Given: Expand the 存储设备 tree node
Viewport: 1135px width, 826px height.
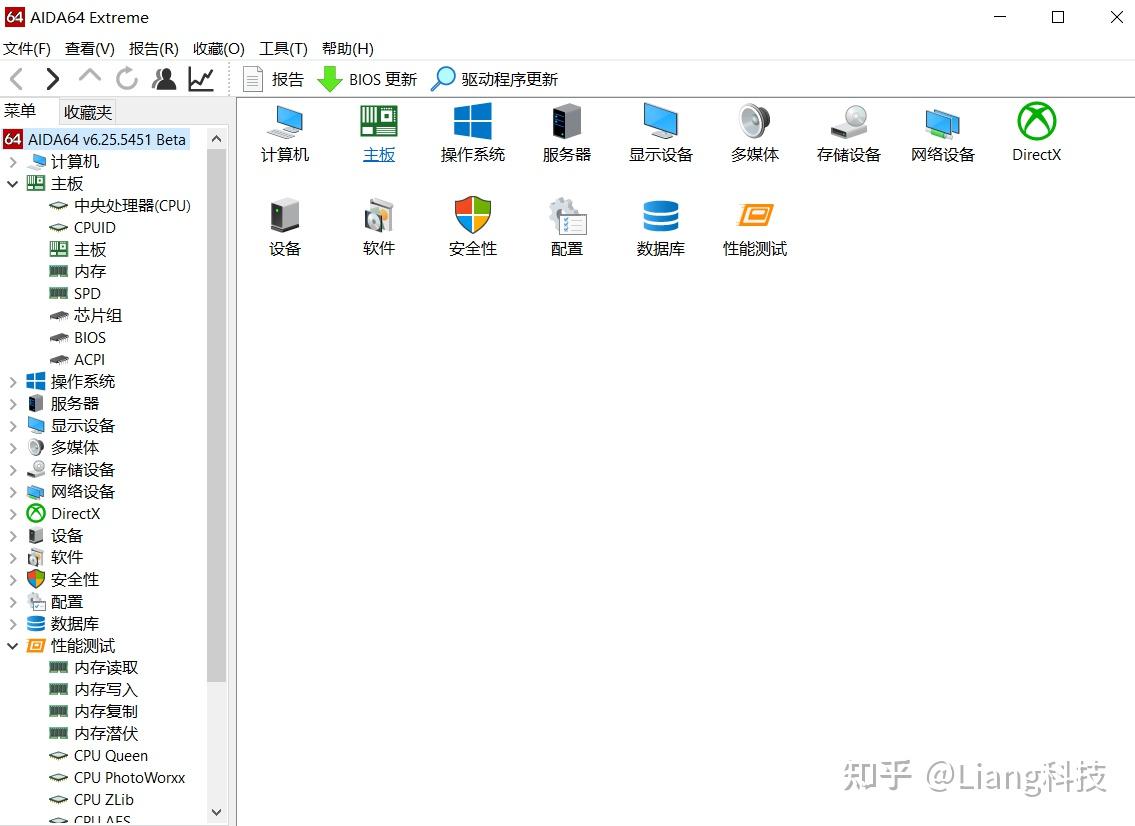Looking at the screenshot, I should [x=12, y=470].
